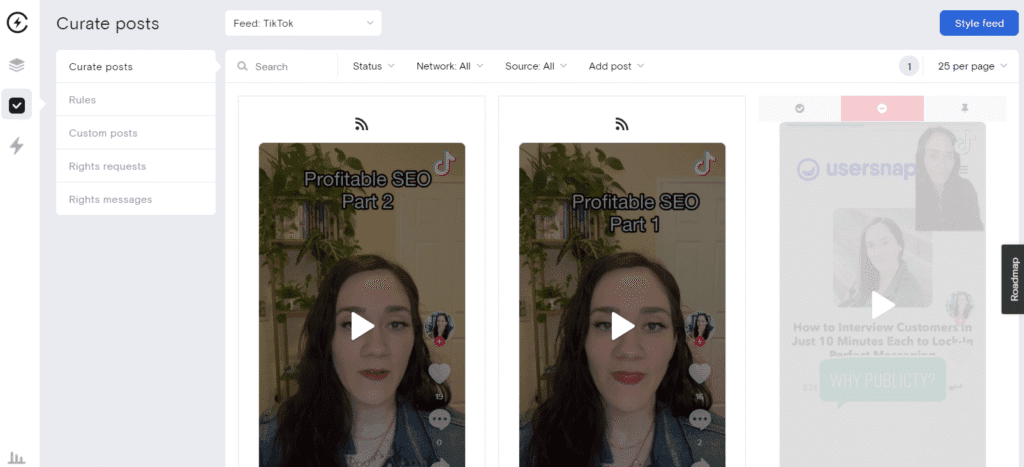Focus the Search input field
Screen dimensions: 1024x467
coord(287,66)
